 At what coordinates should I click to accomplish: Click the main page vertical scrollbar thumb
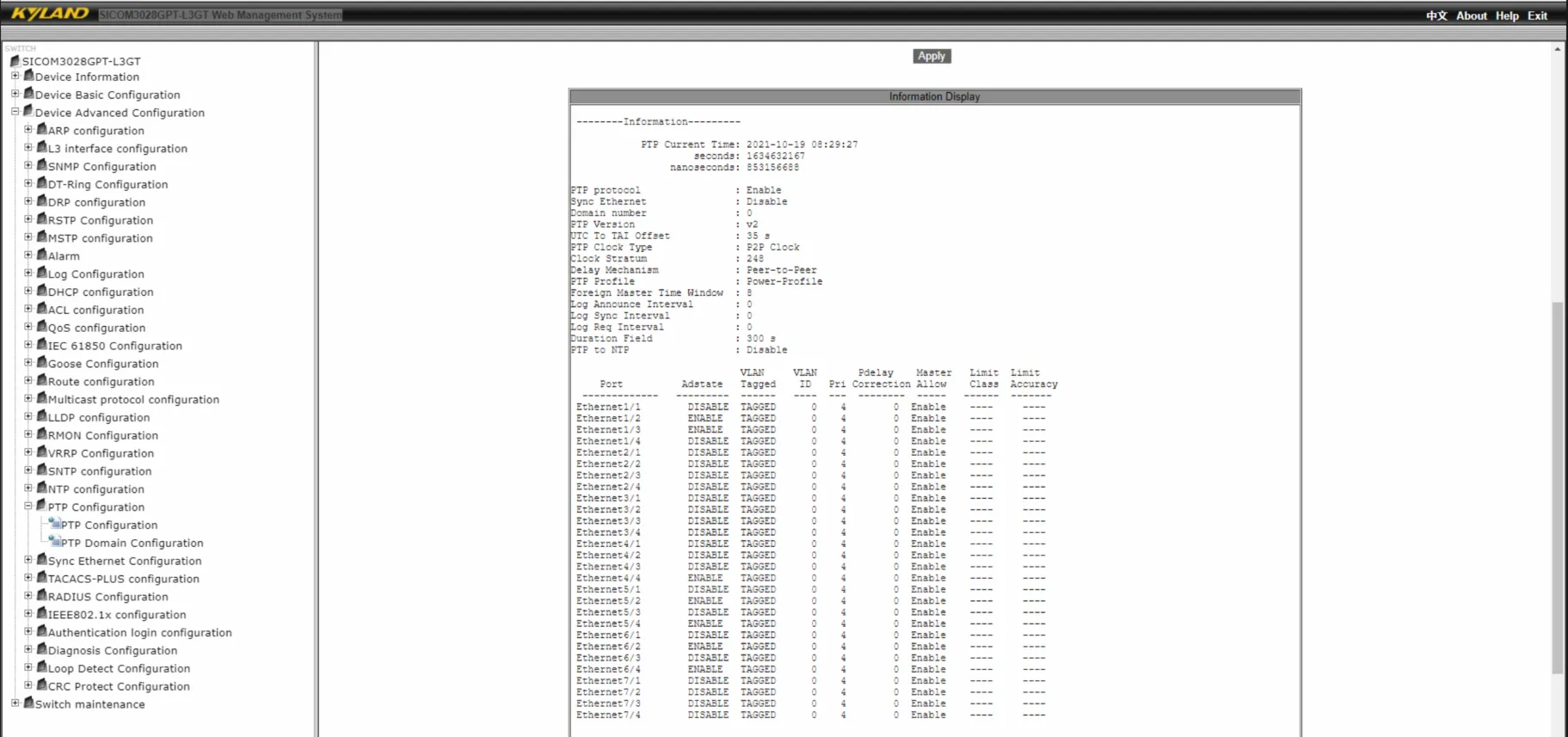click(x=1558, y=488)
